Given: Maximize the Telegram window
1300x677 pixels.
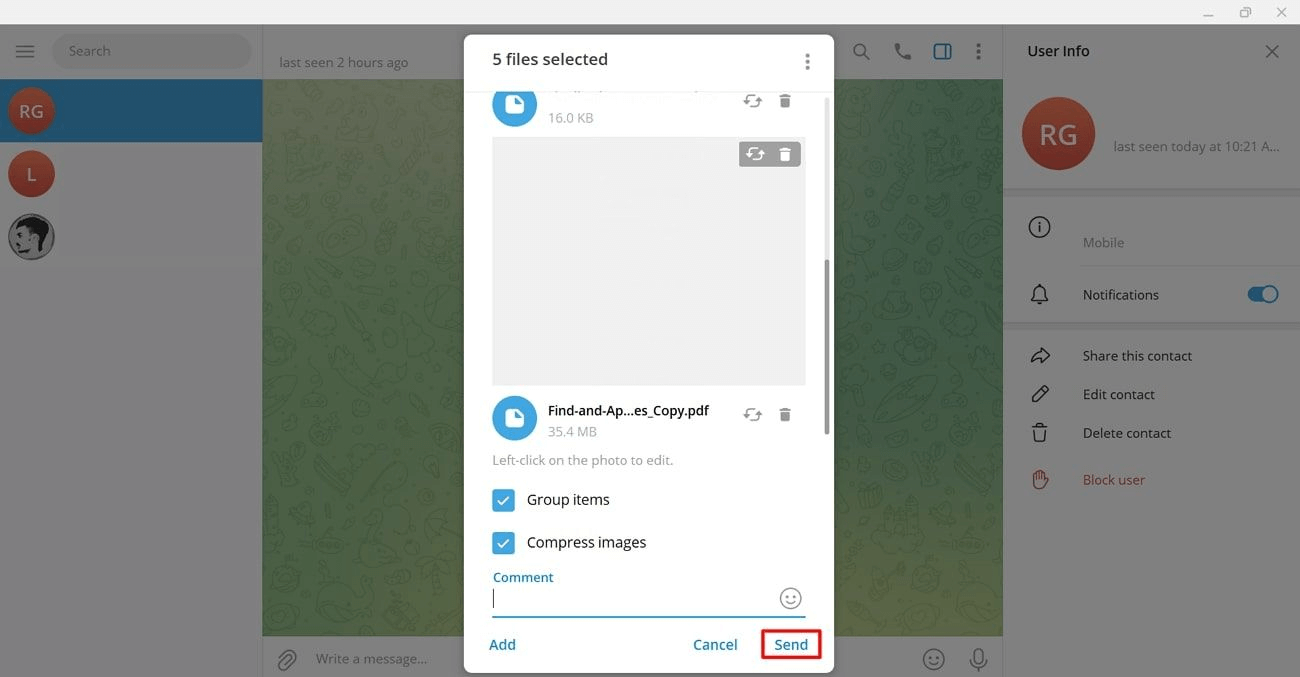Looking at the screenshot, I should click(x=1245, y=12).
